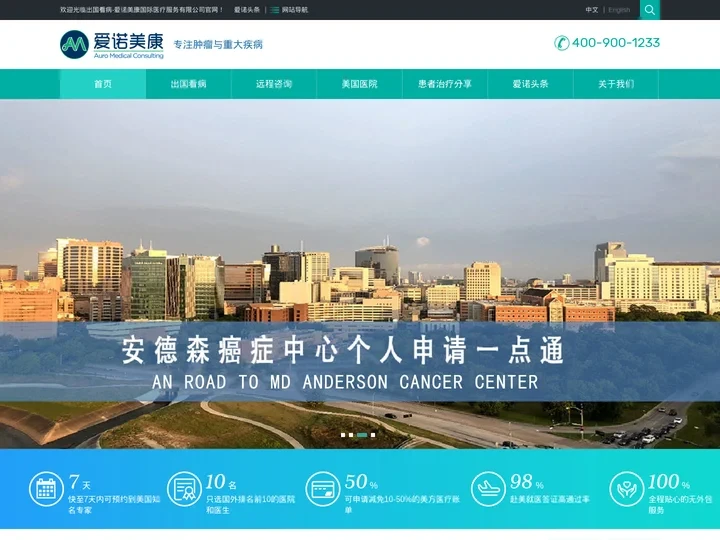The height and width of the screenshot is (540, 720).
Task: Open the 爱诺头条 main menu item
Action: (x=530, y=84)
